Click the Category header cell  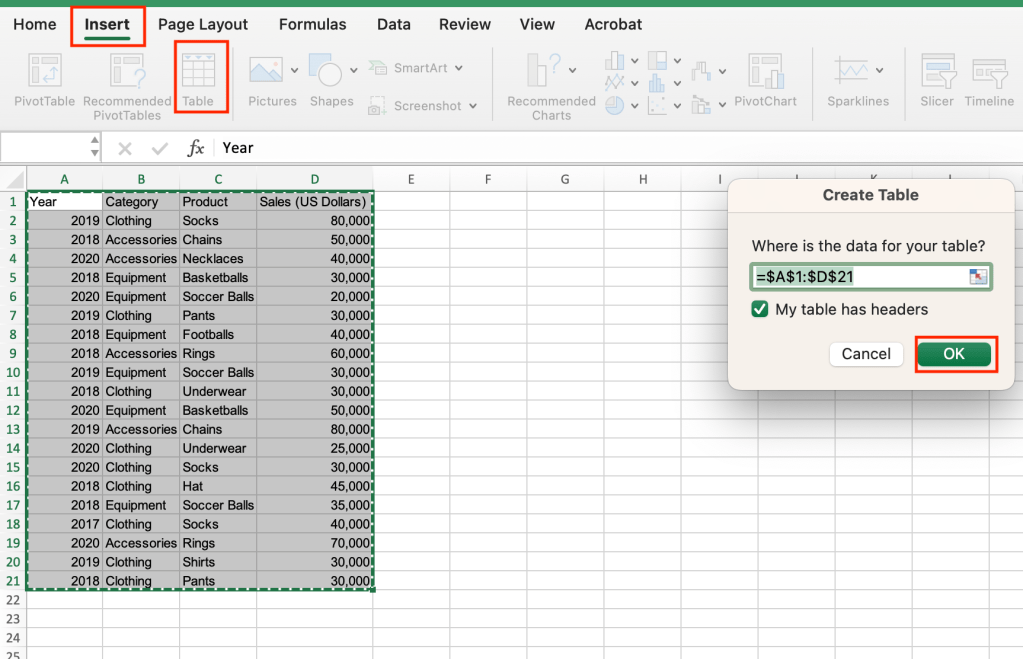point(141,202)
